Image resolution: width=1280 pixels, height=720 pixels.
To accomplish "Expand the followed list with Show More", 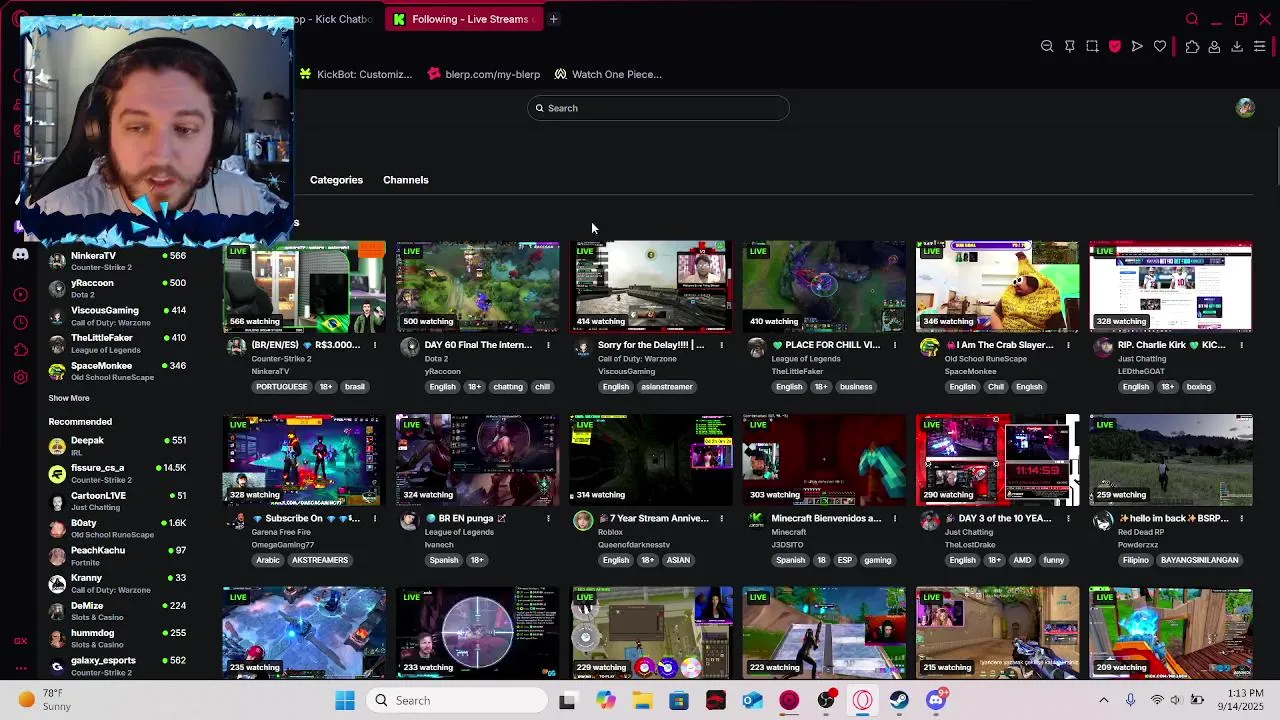I will click(69, 398).
